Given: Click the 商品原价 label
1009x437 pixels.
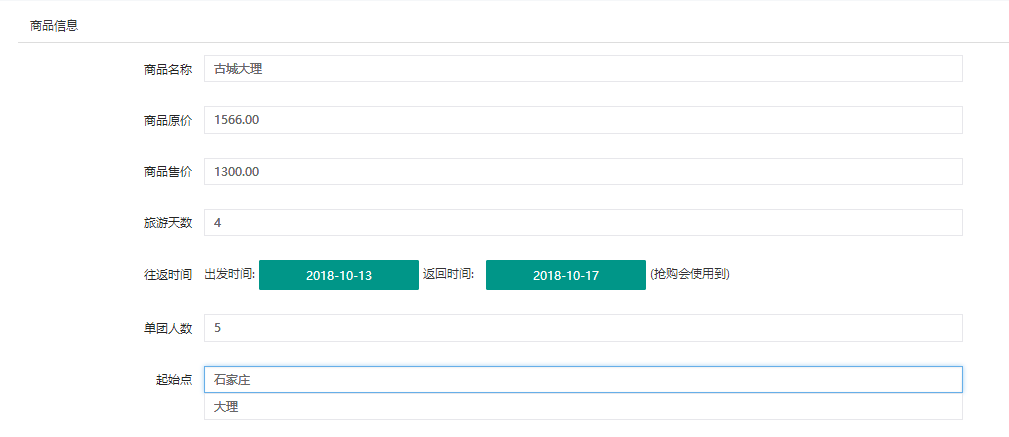Looking at the screenshot, I should [167, 121].
